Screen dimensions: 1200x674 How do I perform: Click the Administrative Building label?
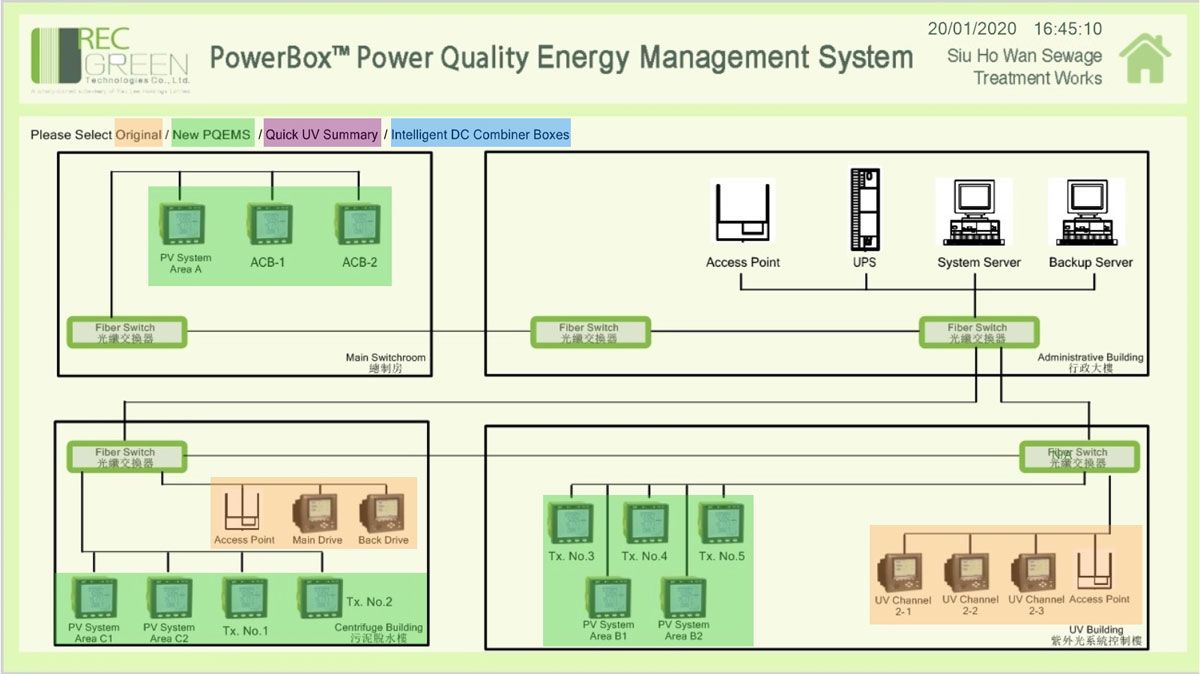pos(1090,358)
